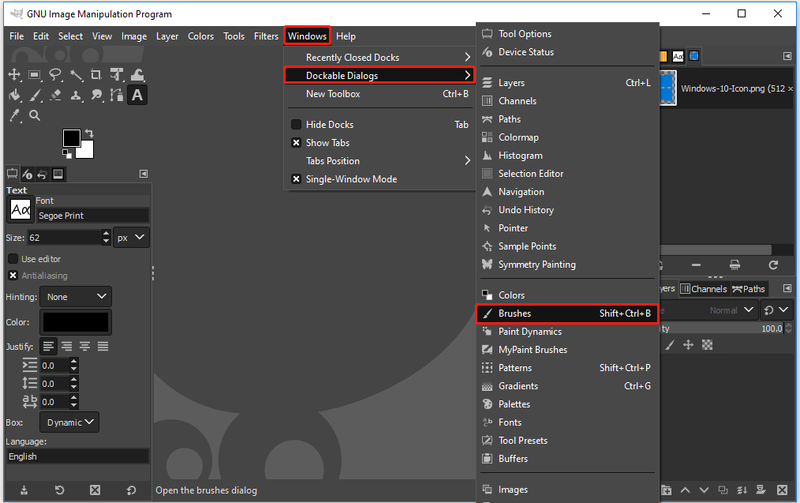Click the font preview Aa icon
The image size is (800, 503).
click(x=20, y=210)
